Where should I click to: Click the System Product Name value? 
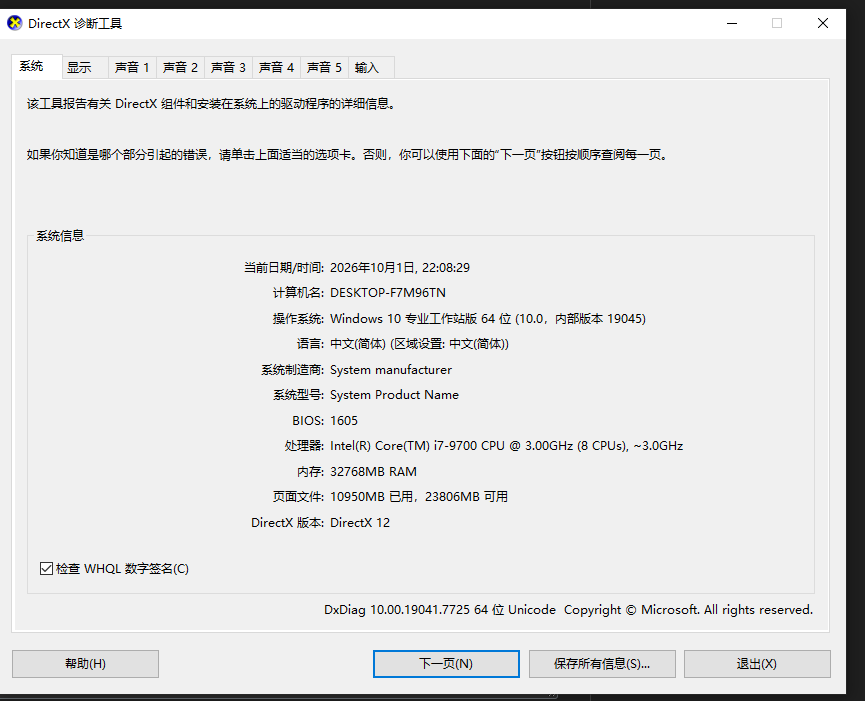tap(394, 395)
